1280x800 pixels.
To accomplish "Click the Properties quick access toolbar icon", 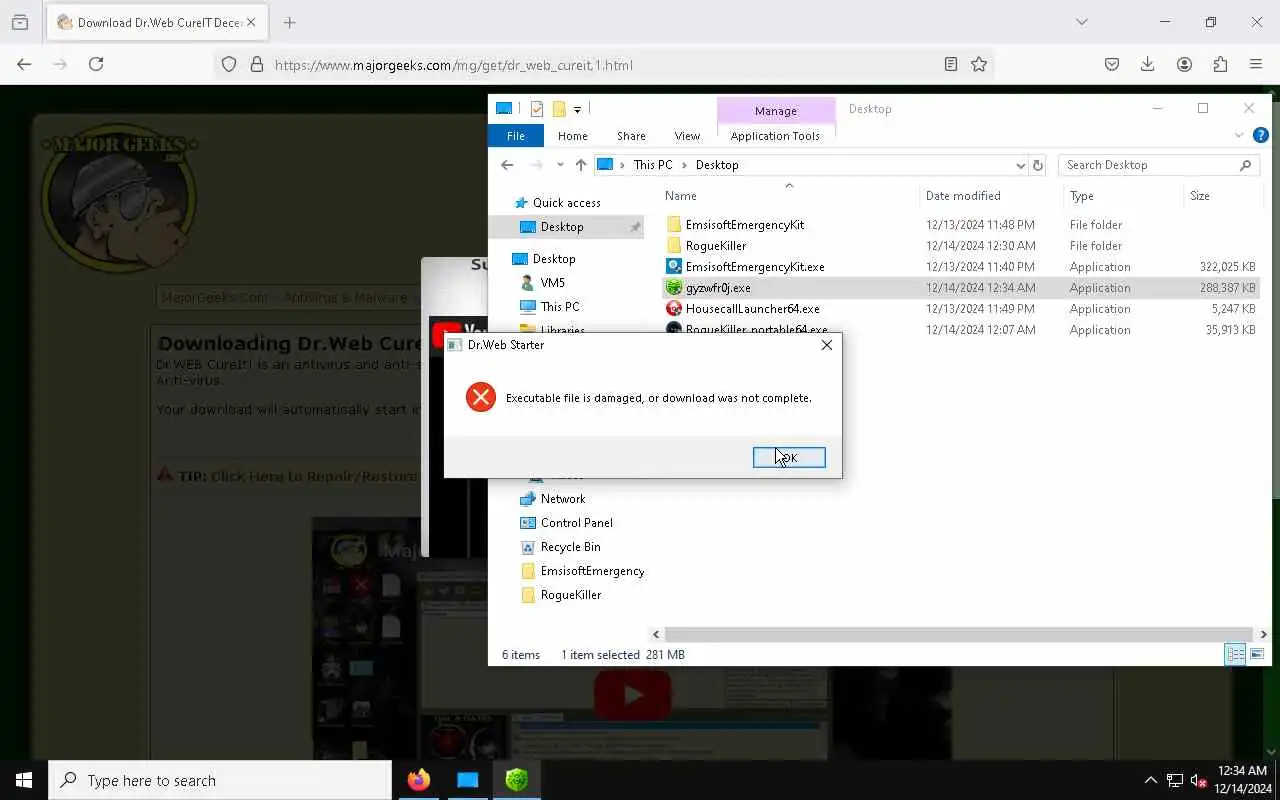I will click(537, 109).
